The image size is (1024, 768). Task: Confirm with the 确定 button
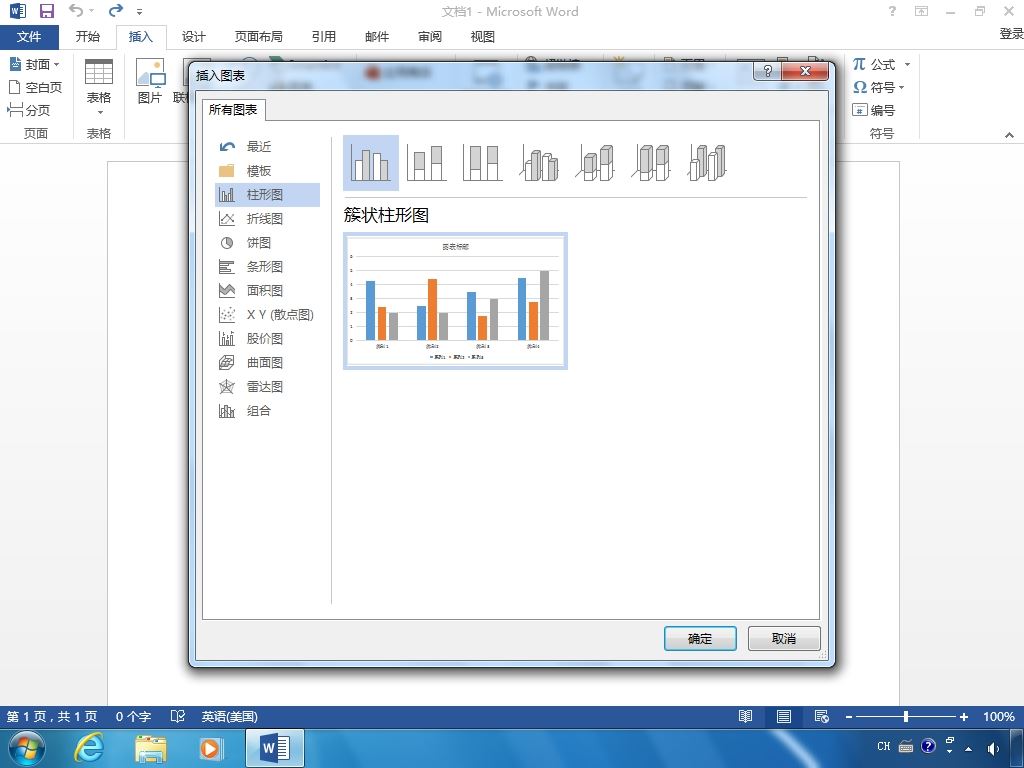(700, 639)
